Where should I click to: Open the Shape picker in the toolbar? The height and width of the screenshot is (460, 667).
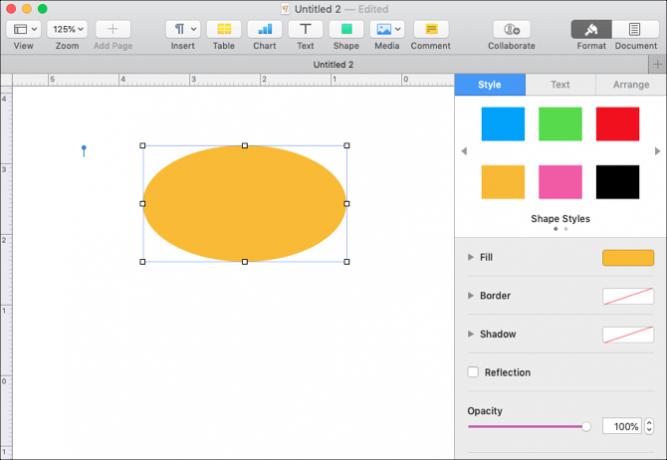pyautogui.click(x=346, y=29)
